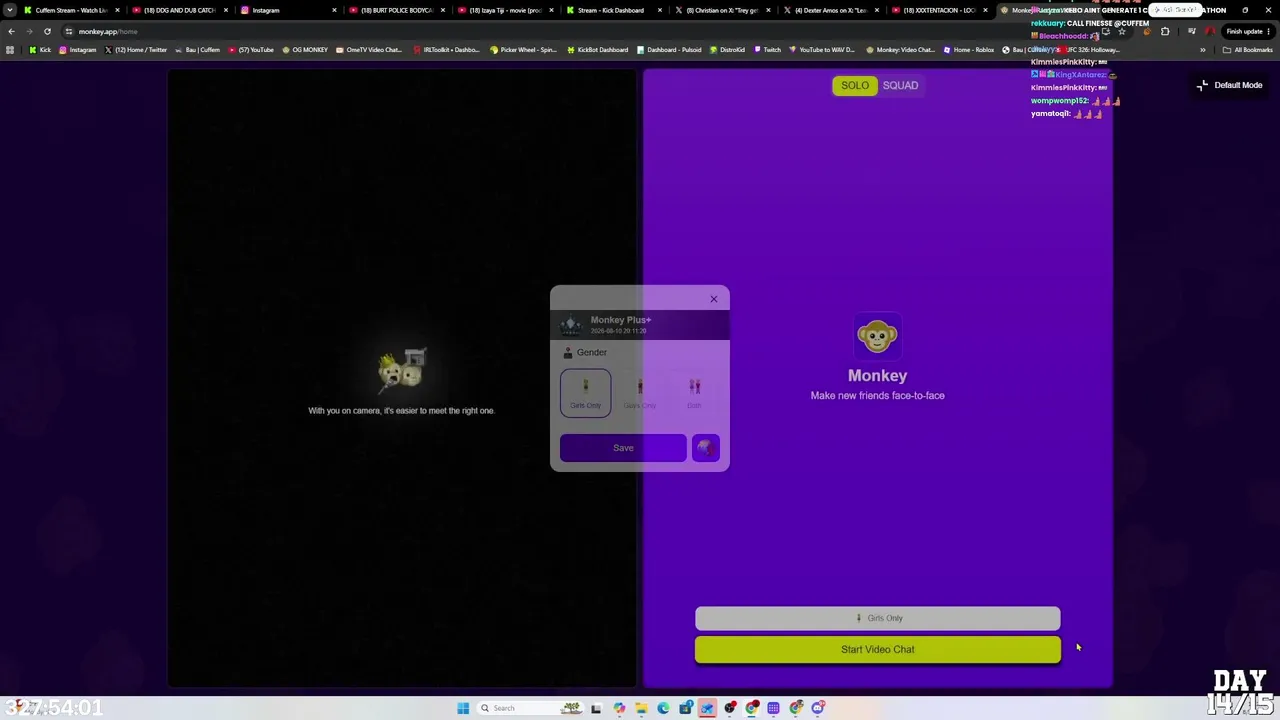Screen dimensions: 1280x720
Task: Open Copilot from the taskbar
Action: coord(619,708)
